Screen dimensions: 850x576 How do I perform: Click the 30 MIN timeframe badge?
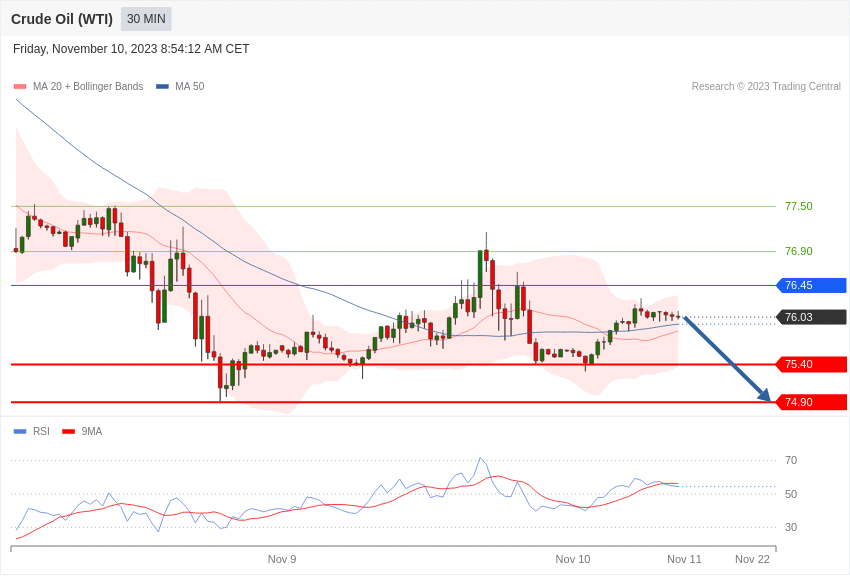[146, 19]
